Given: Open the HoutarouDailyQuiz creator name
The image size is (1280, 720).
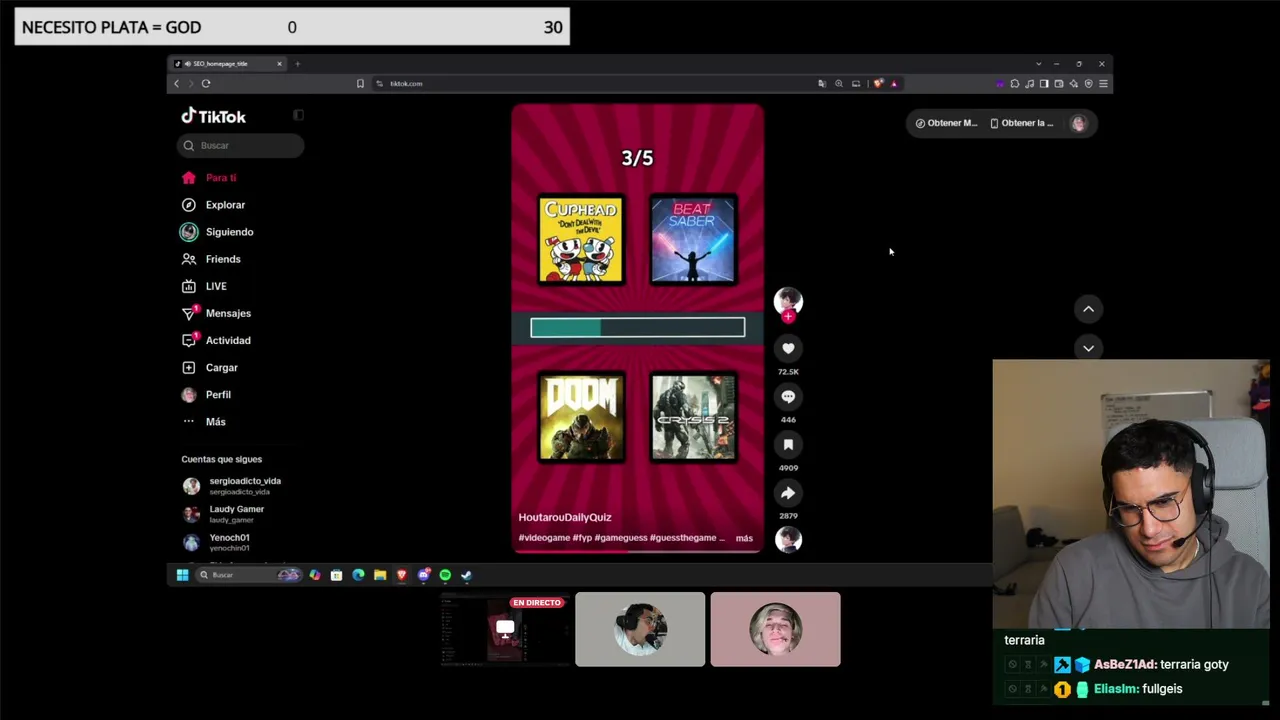Looking at the screenshot, I should coord(565,517).
